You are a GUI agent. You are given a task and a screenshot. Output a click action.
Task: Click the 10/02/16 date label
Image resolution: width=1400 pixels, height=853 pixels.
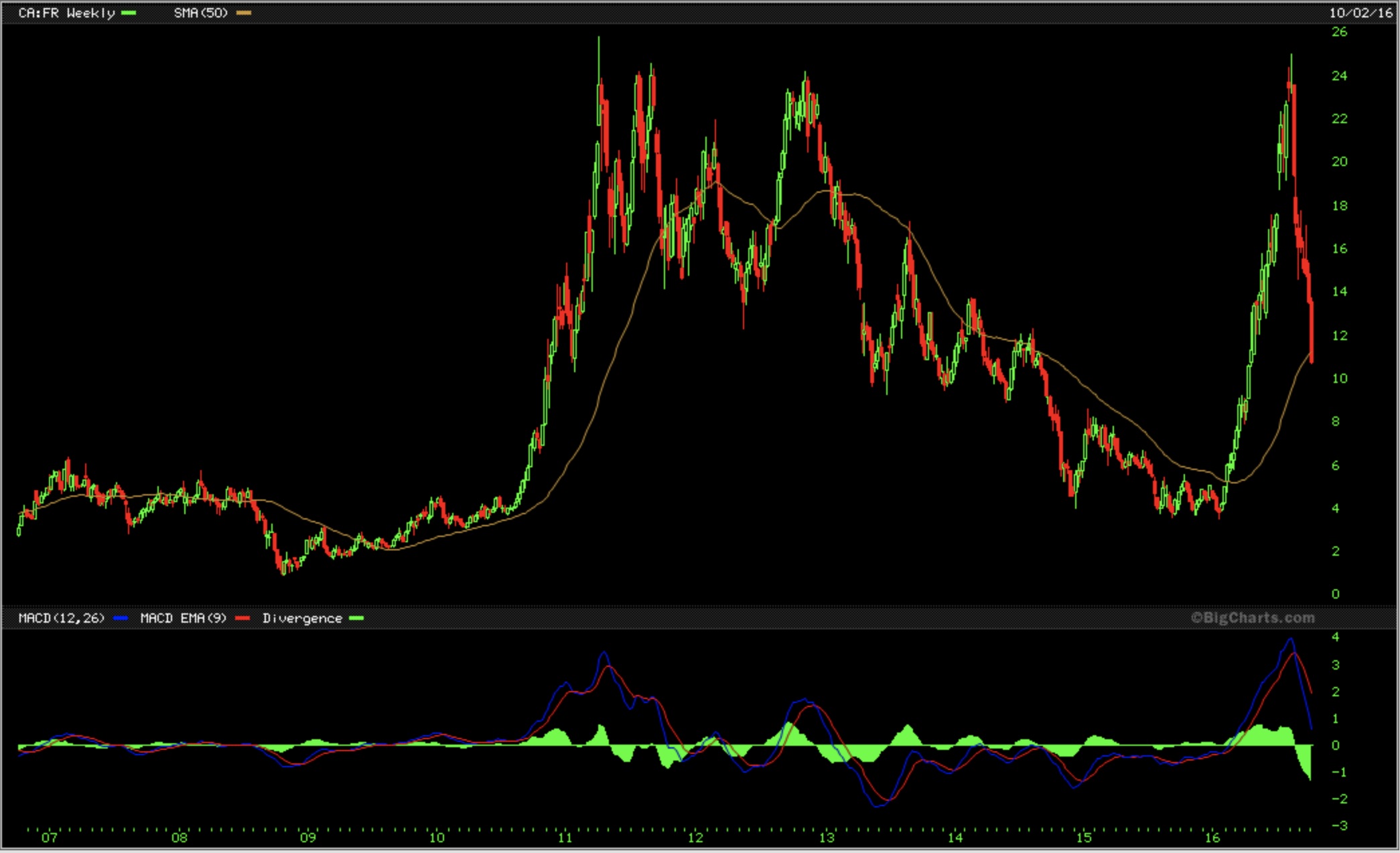(x=1360, y=13)
